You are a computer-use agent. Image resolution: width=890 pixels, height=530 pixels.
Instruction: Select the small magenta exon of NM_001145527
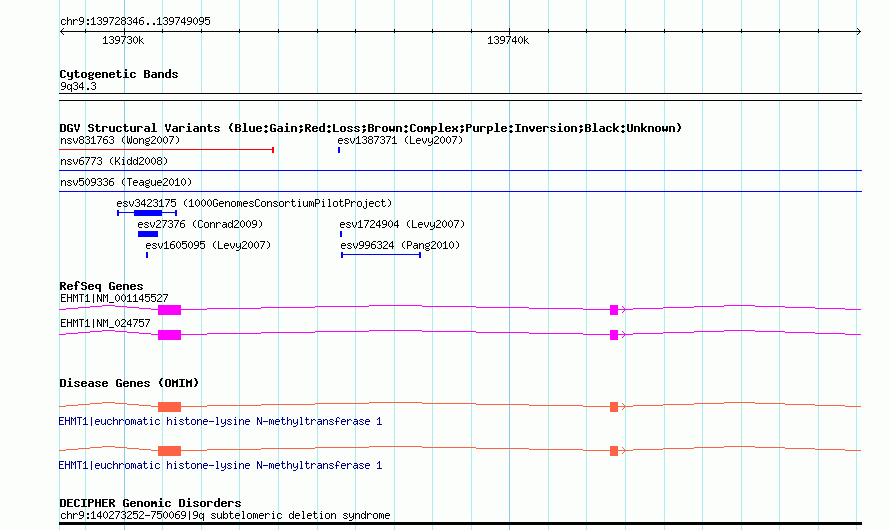coord(614,310)
